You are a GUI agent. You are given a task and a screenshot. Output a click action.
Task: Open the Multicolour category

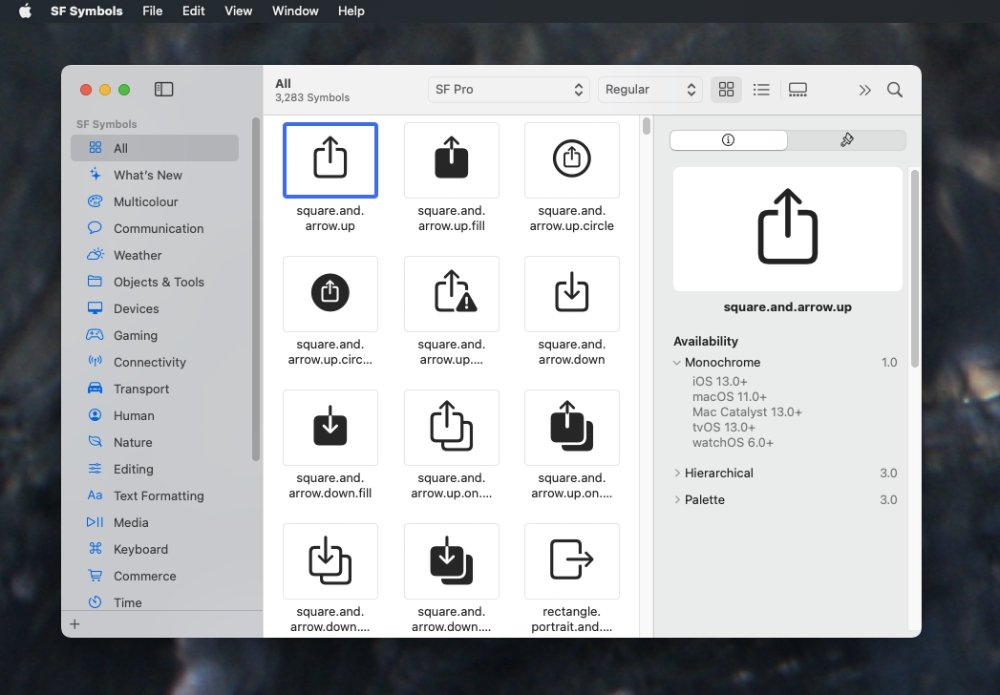155,201
